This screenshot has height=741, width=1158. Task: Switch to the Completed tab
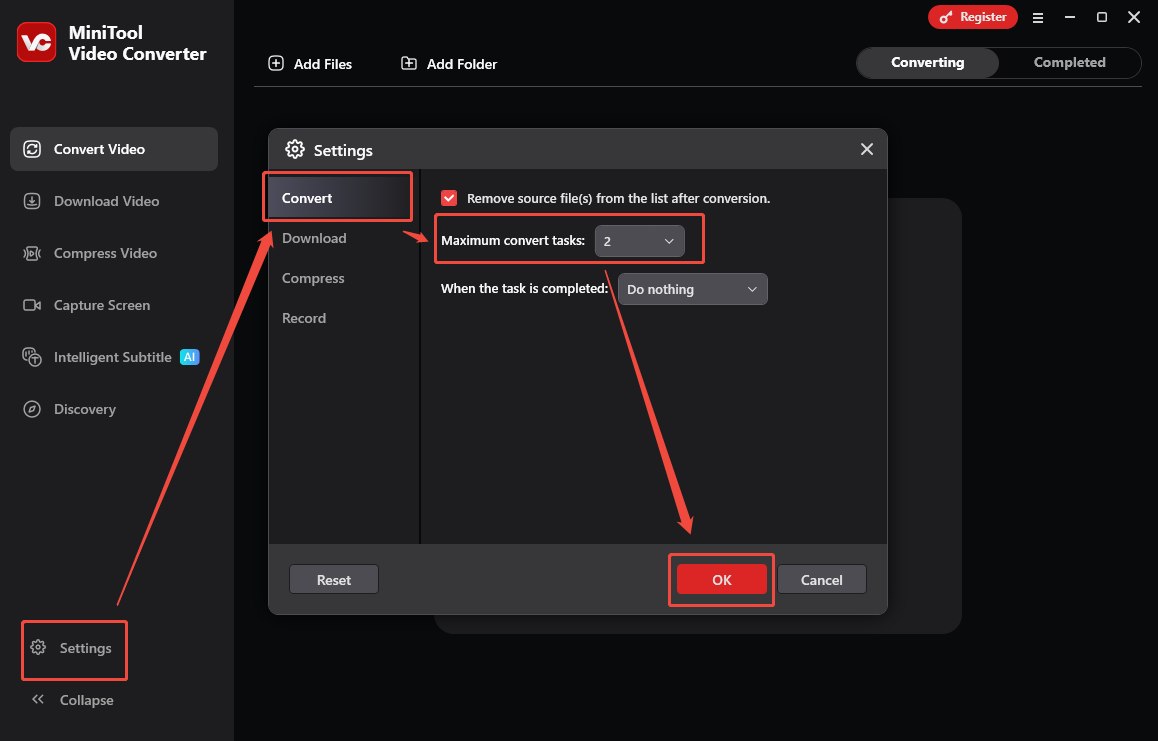(1069, 62)
